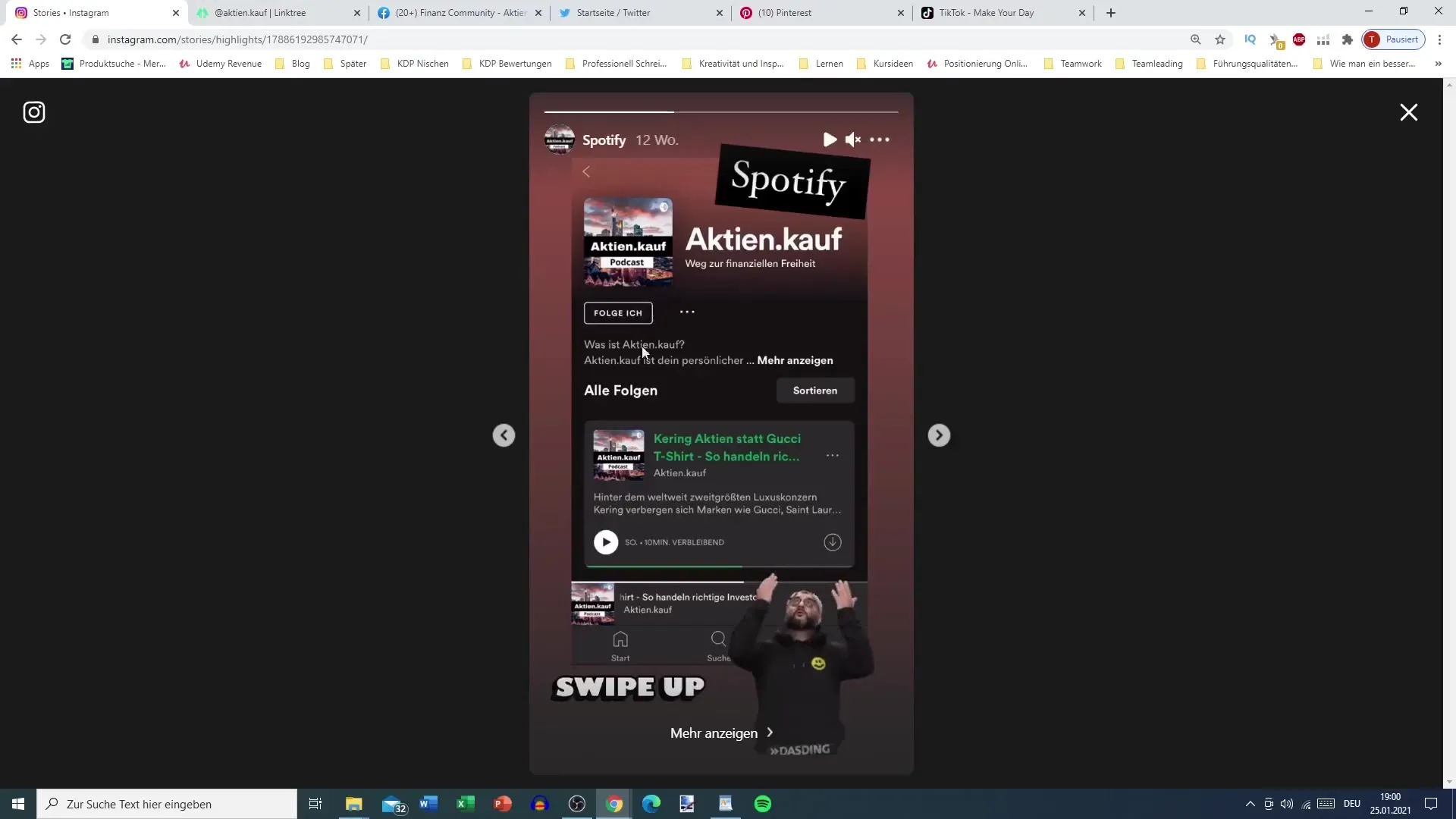1456x819 pixels.
Task: Click the browser back arrow
Action: (17, 39)
